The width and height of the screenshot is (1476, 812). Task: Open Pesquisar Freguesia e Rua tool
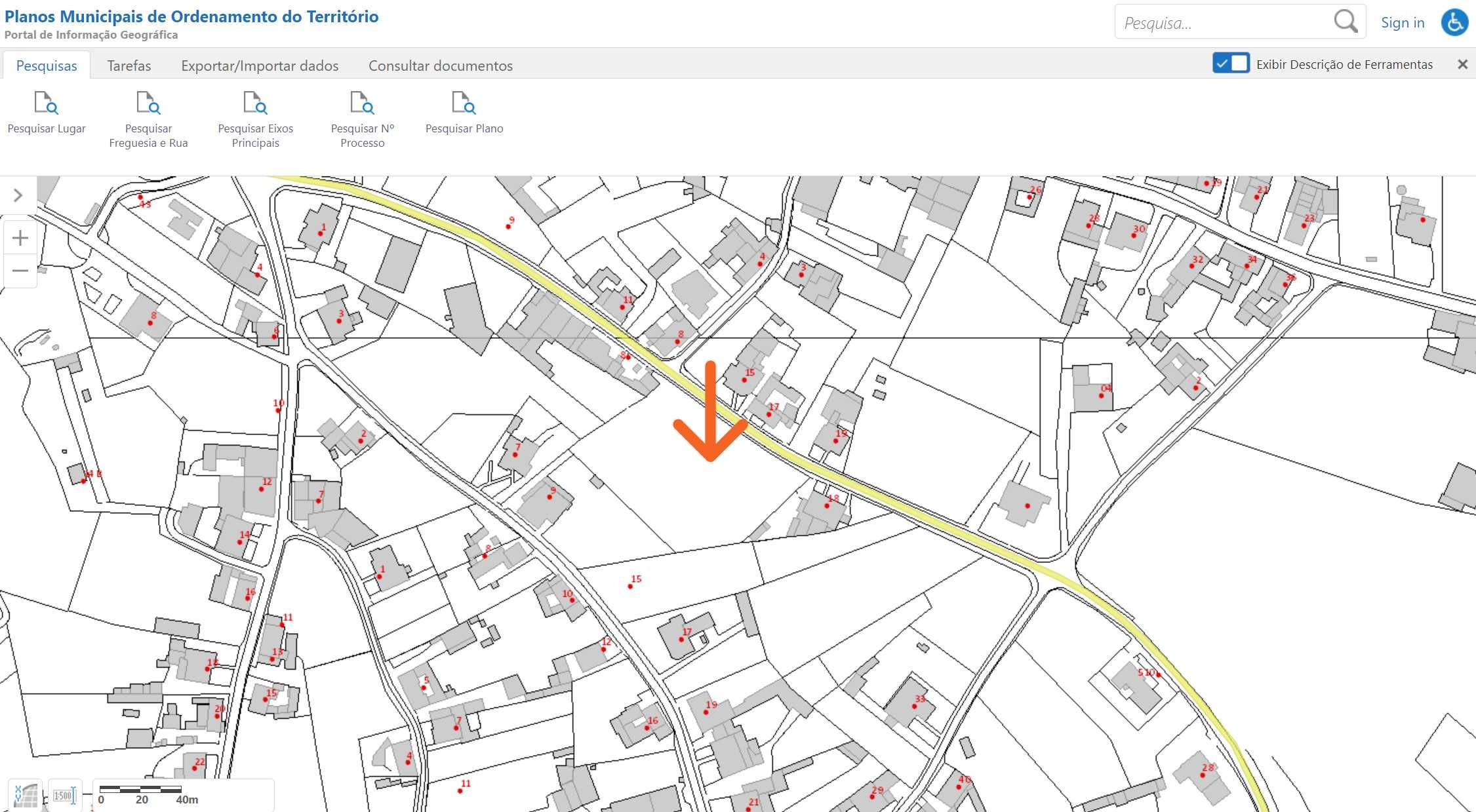pyautogui.click(x=148, y=120)
